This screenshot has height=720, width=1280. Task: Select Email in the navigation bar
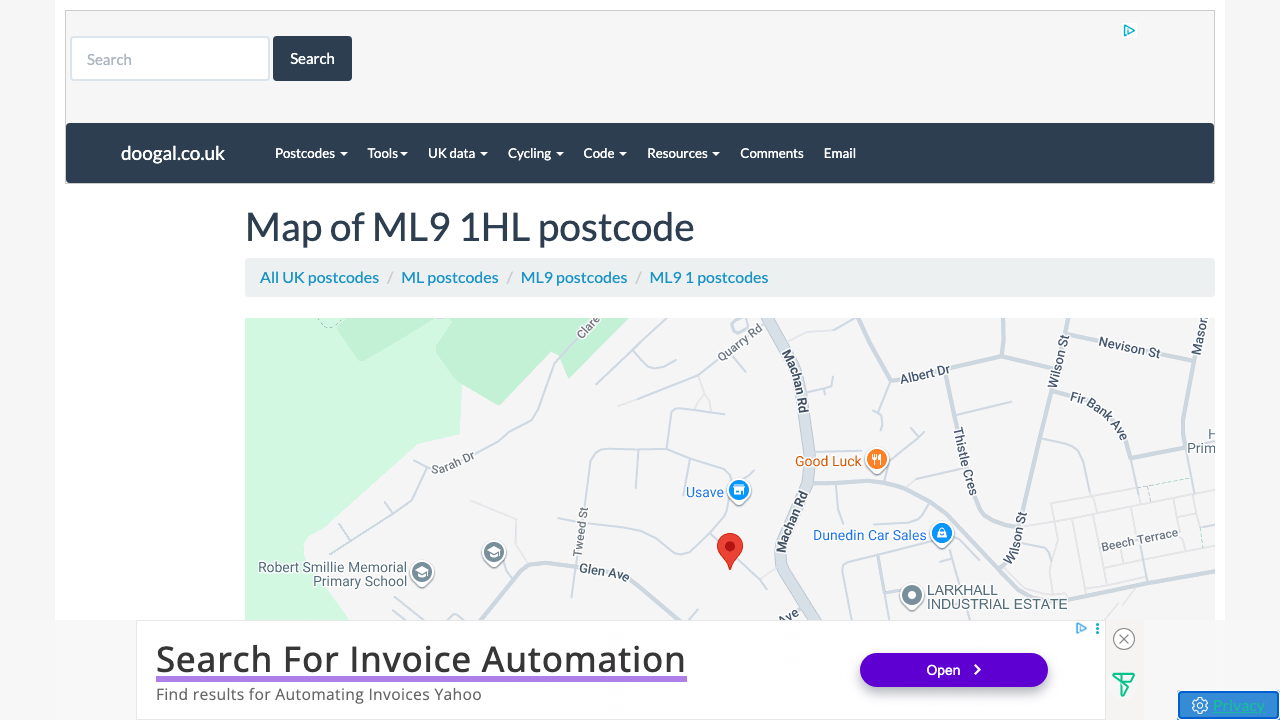point(839,153)
